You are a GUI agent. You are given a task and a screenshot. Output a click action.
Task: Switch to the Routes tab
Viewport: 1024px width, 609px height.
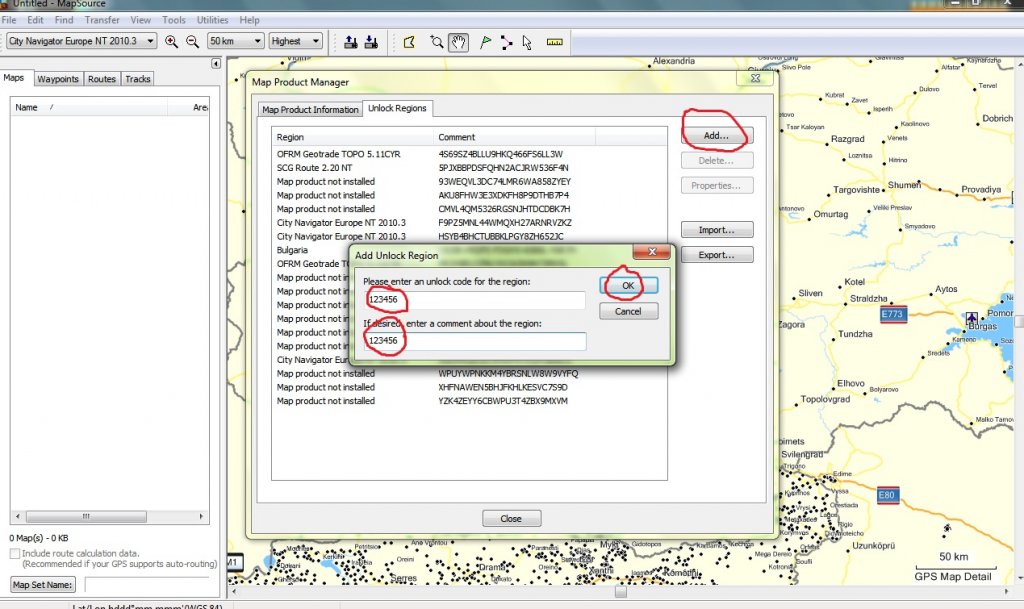click(x=102, y=79)
